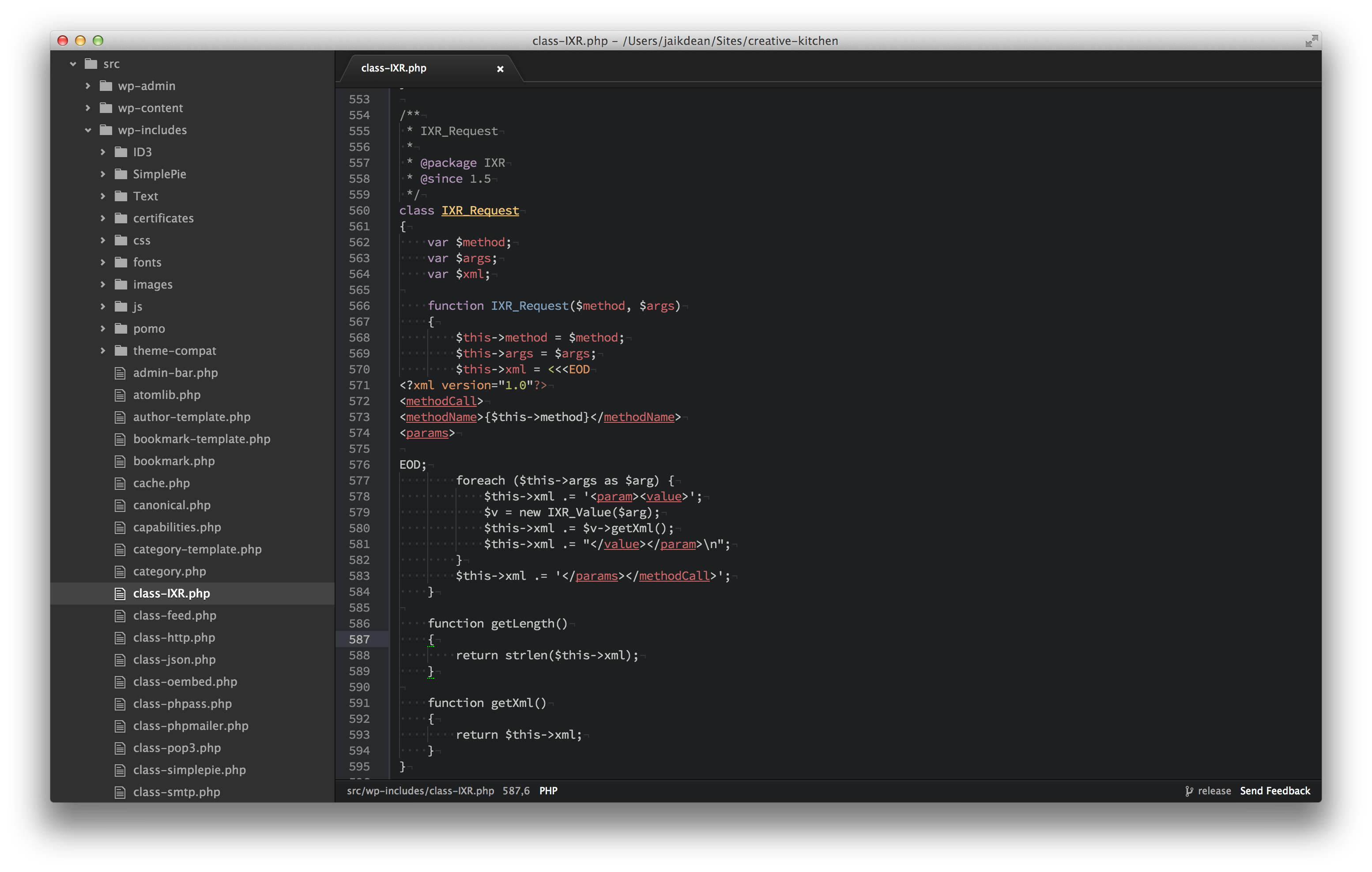The image size is (1372, 872).
Task: Open class-smtp.php from the tree
Action: point(177,792)
